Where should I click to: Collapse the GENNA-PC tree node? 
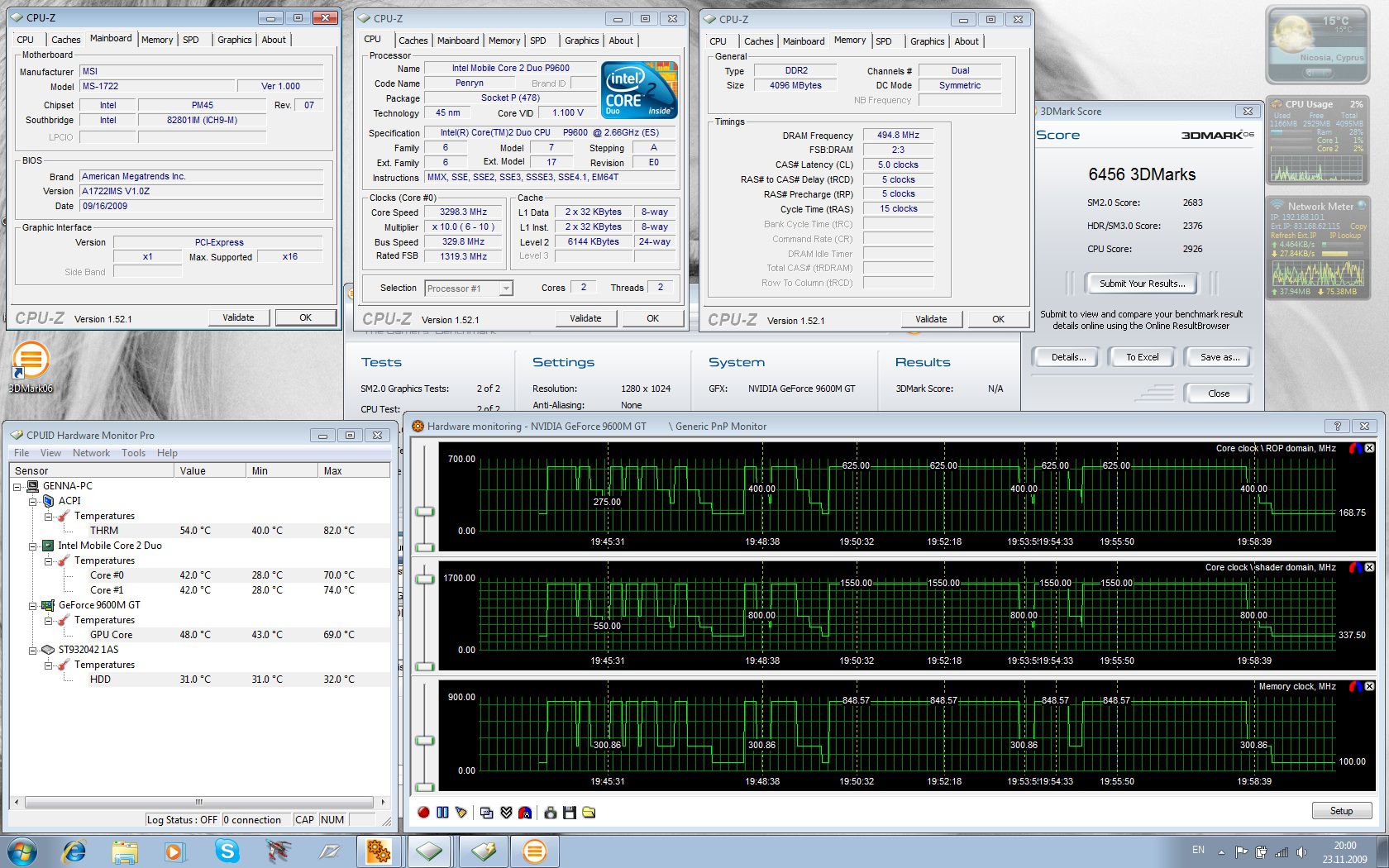17,486
